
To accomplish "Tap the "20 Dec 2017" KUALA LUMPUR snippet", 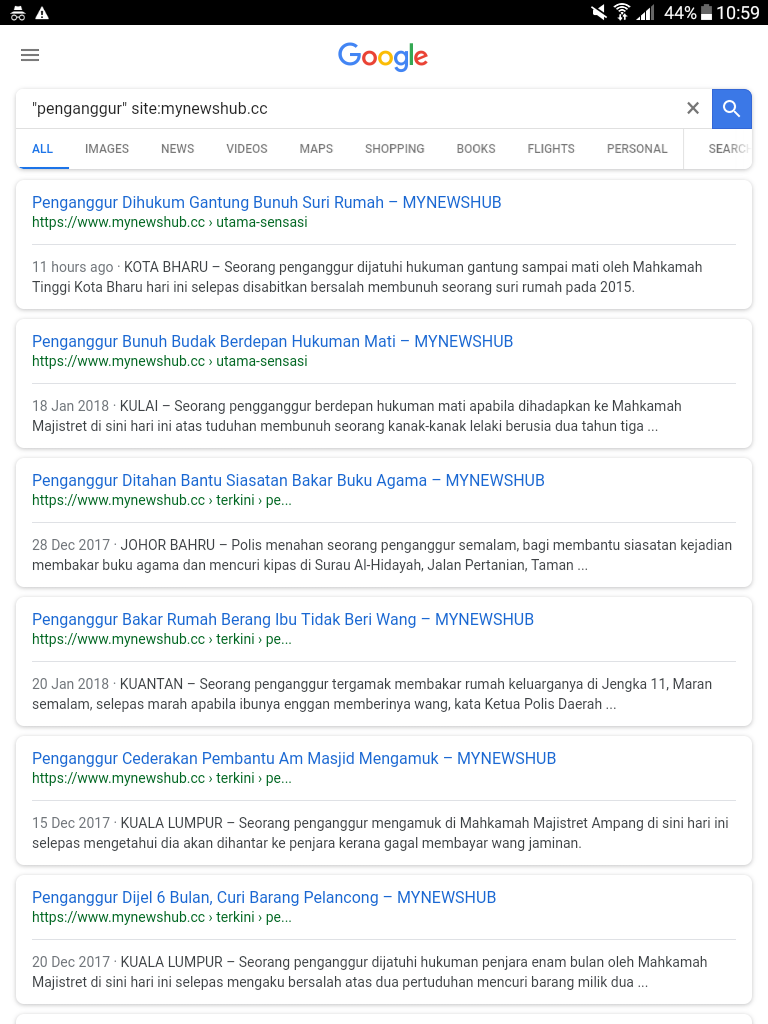I will click(x=370, y=972).
